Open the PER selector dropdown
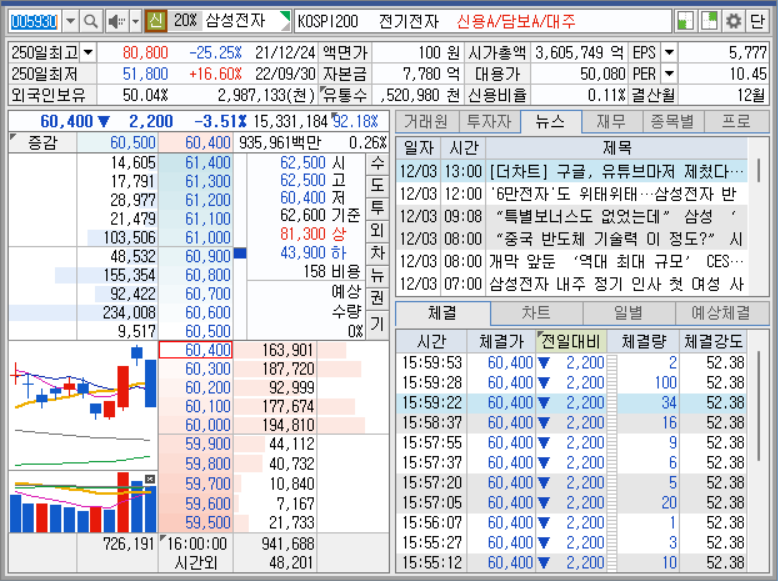778x581 pixels. coord(669,74)
